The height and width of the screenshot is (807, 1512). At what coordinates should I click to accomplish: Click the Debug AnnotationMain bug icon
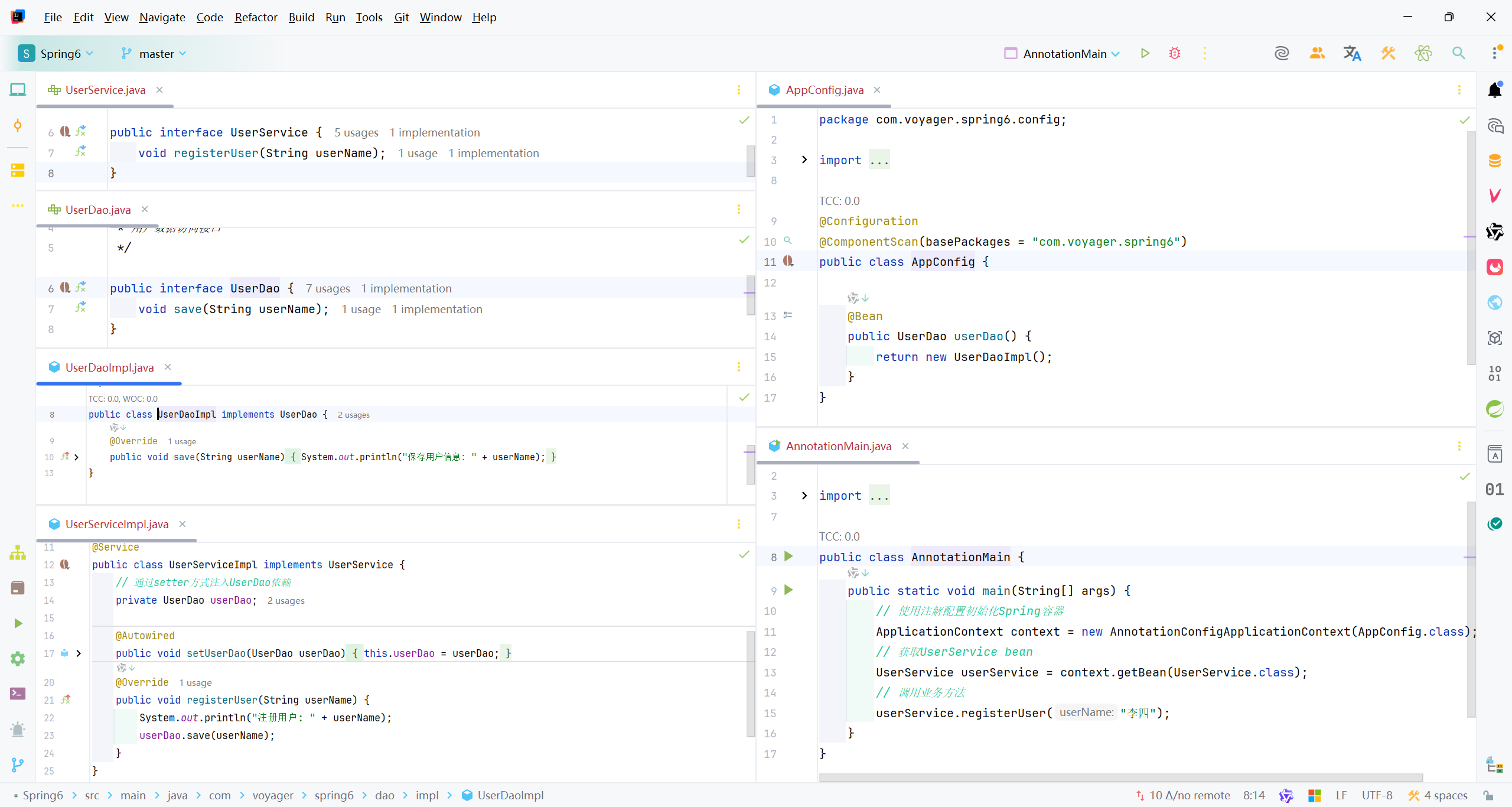(x=1174, y=53)
